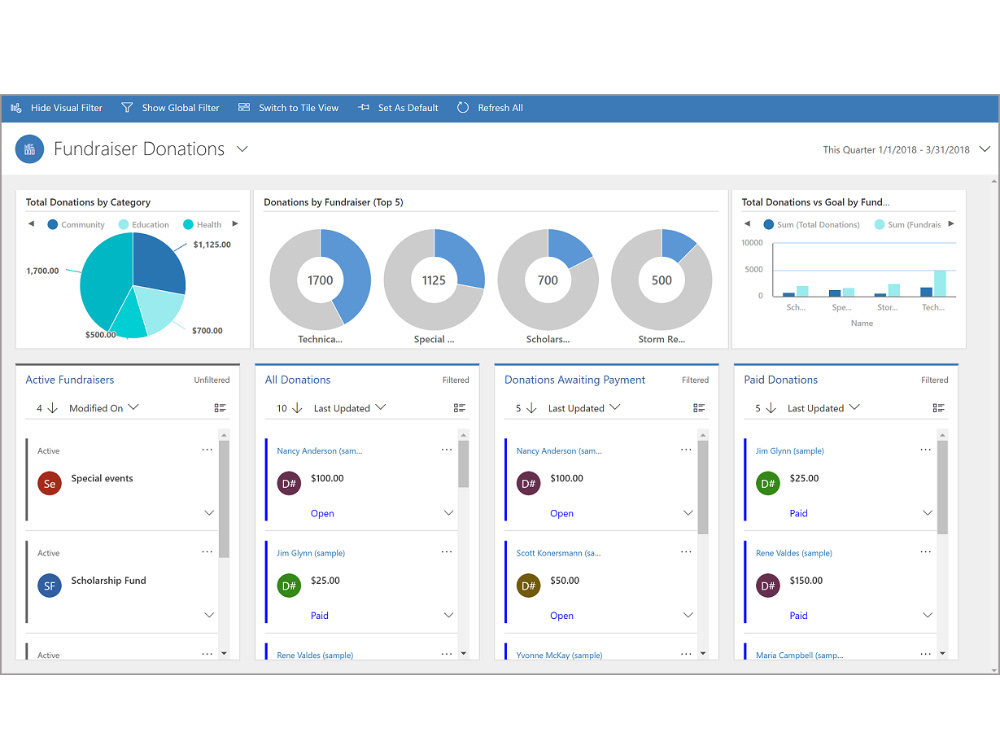This screenshot has height=750, width=1000.
Task: Click the view options icon in Donations Awaiting Payment
Action: 699,408
